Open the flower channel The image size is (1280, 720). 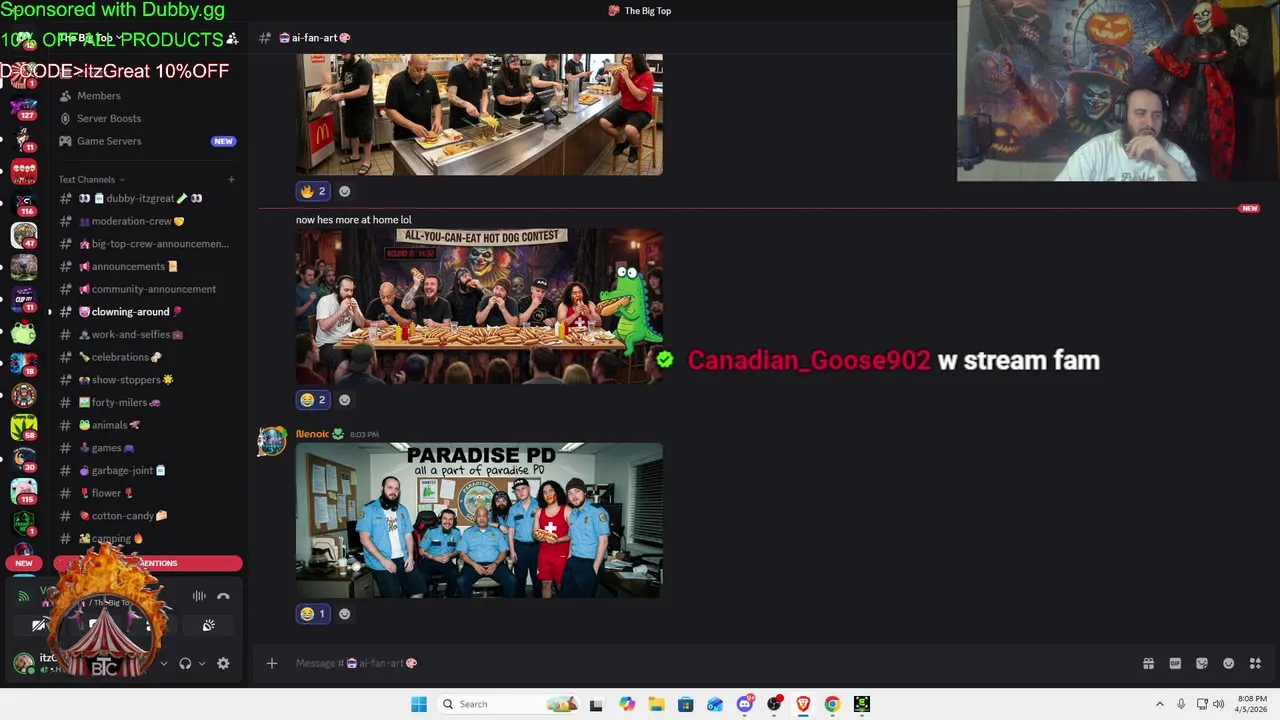coord(147,493)
